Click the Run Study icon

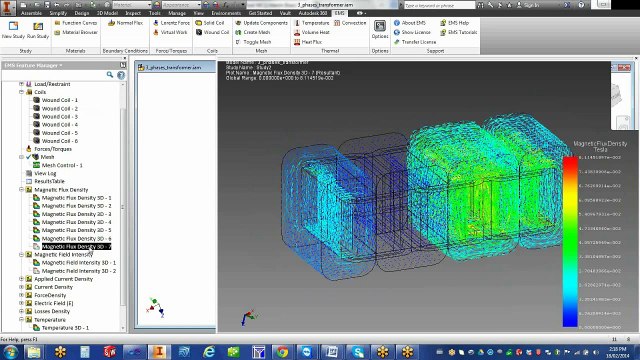pos(38,30)
